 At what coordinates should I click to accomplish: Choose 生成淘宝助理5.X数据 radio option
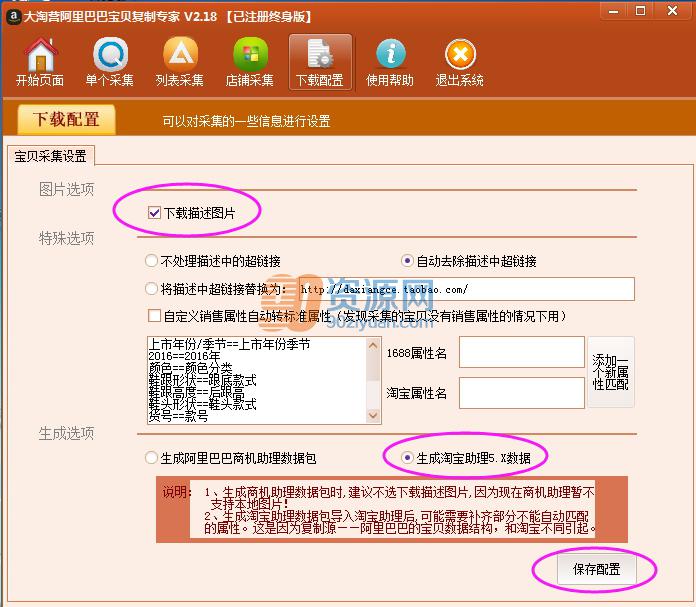pyautogui.click(x=407, y=457)
